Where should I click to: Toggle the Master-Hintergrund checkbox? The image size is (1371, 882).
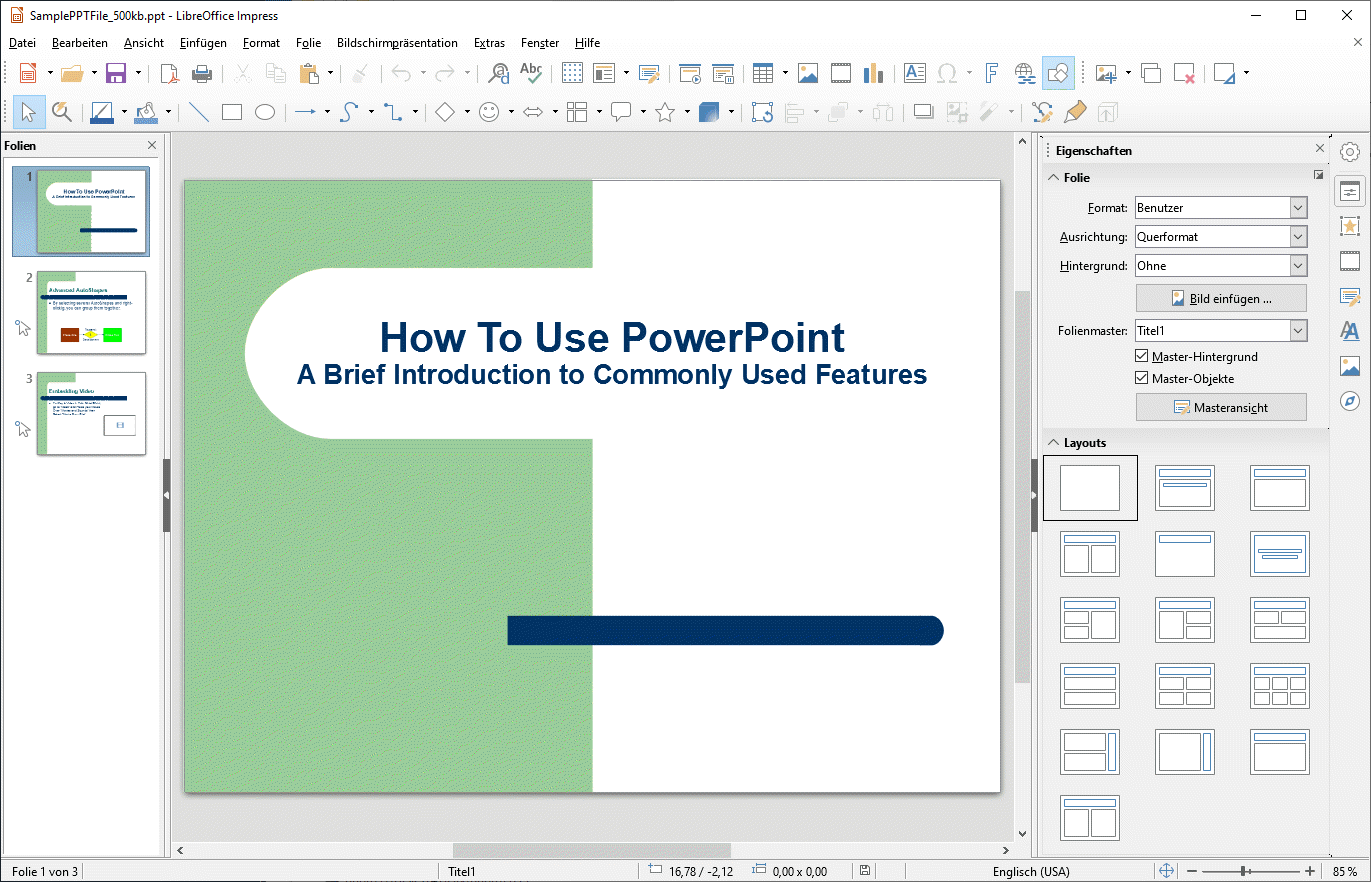(x=1142, y=356)
